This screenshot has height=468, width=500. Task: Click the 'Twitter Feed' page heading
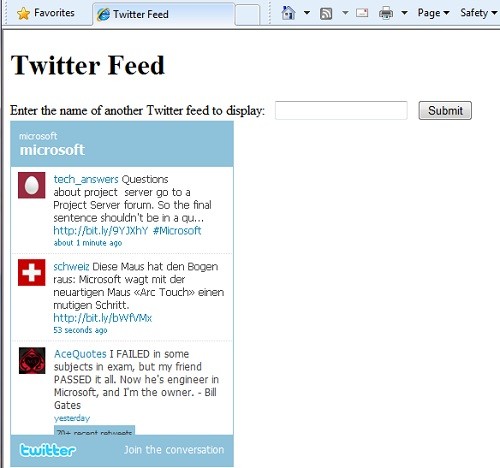88,65
